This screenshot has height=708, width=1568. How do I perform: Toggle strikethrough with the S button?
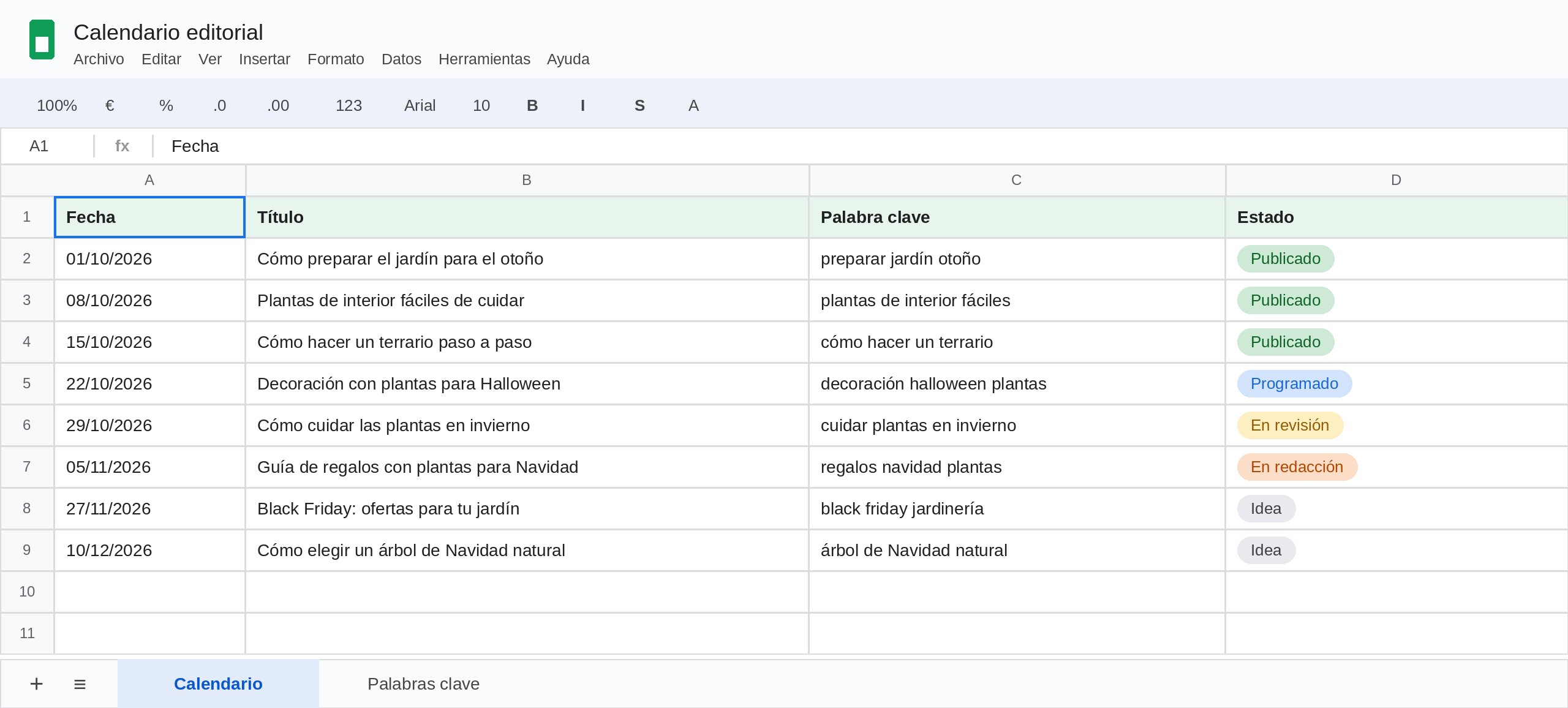pyautogui.click(x=639, y=105)
